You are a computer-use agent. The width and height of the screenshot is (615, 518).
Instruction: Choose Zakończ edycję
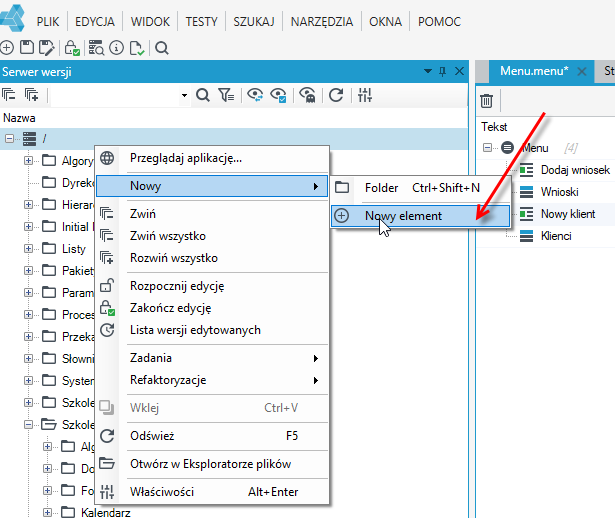point(212,308)
